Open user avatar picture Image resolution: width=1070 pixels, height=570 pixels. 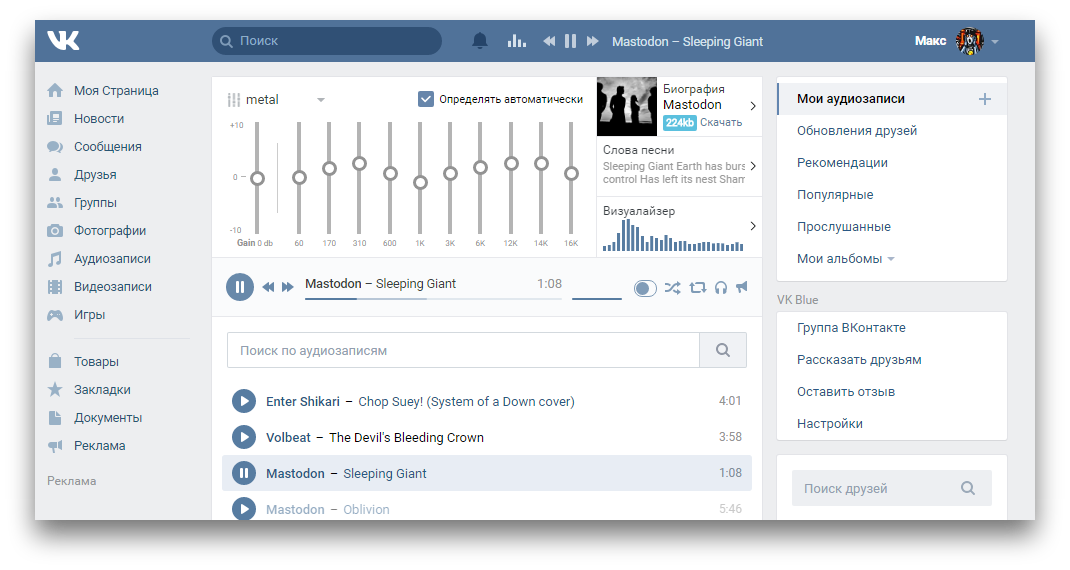tap(969, 41)
